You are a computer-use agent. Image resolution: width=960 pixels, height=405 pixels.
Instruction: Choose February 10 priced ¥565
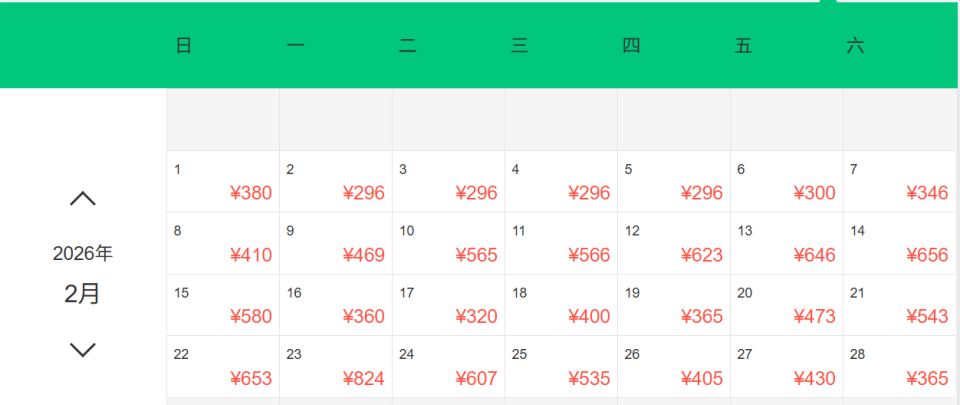point(449,244)
